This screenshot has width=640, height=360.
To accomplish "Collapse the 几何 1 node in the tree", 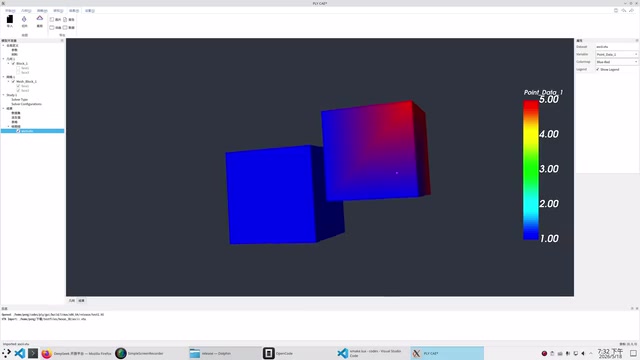I will pos(4,59).
